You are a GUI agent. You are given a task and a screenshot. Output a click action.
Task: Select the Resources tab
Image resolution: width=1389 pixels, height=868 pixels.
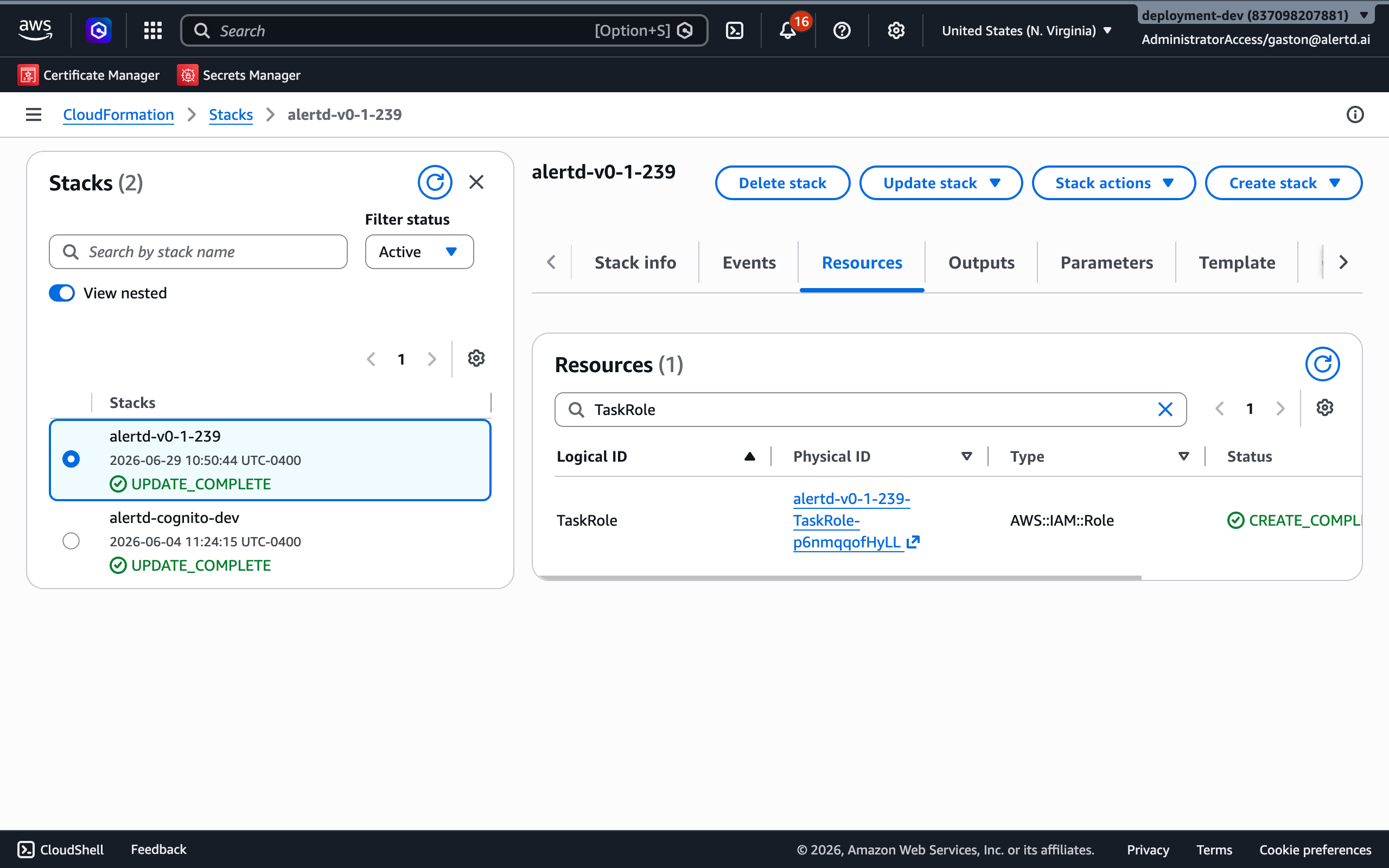[x=862, y=263]
